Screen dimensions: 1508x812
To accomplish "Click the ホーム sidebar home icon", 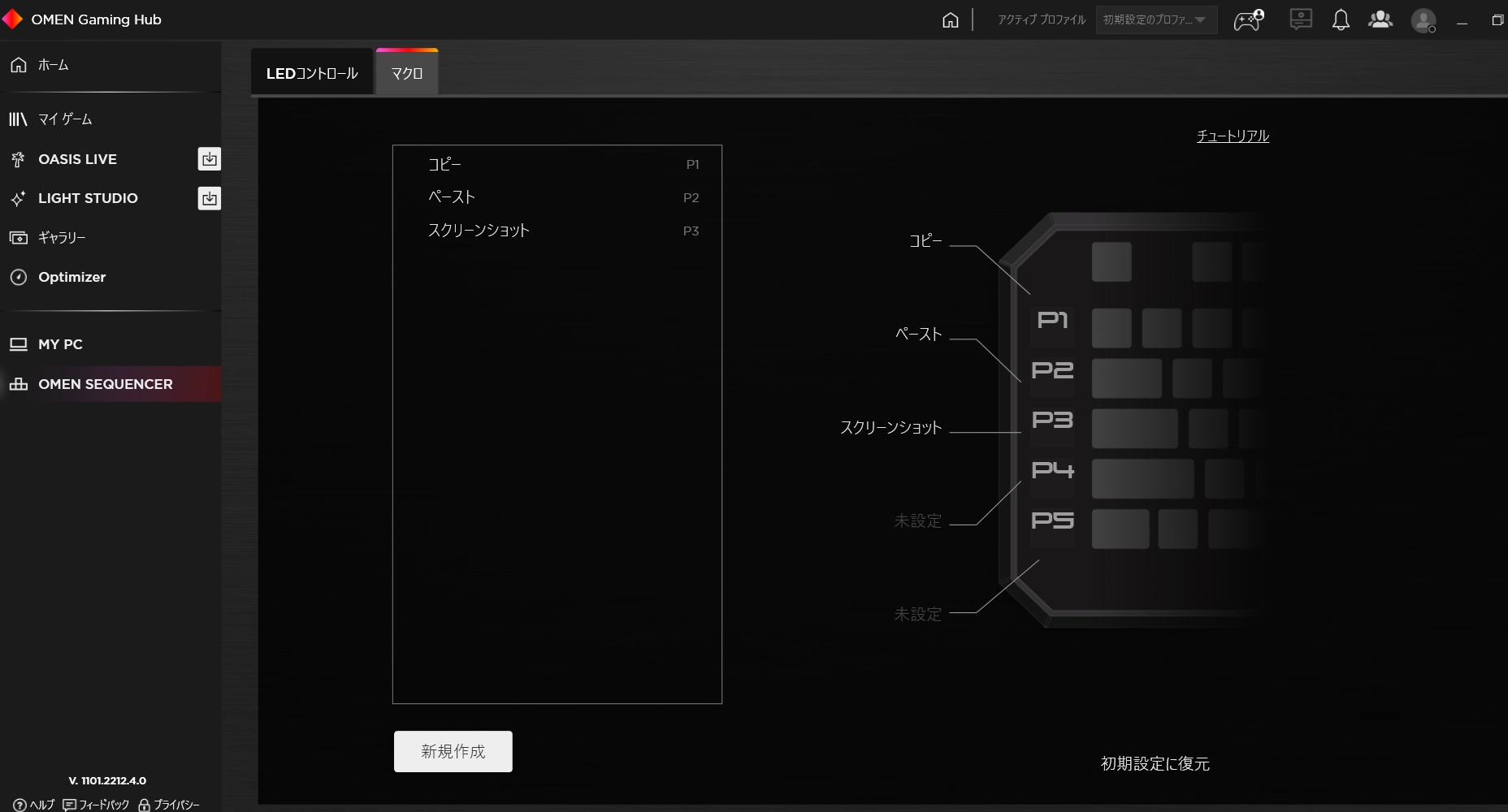I will [18, 65].
